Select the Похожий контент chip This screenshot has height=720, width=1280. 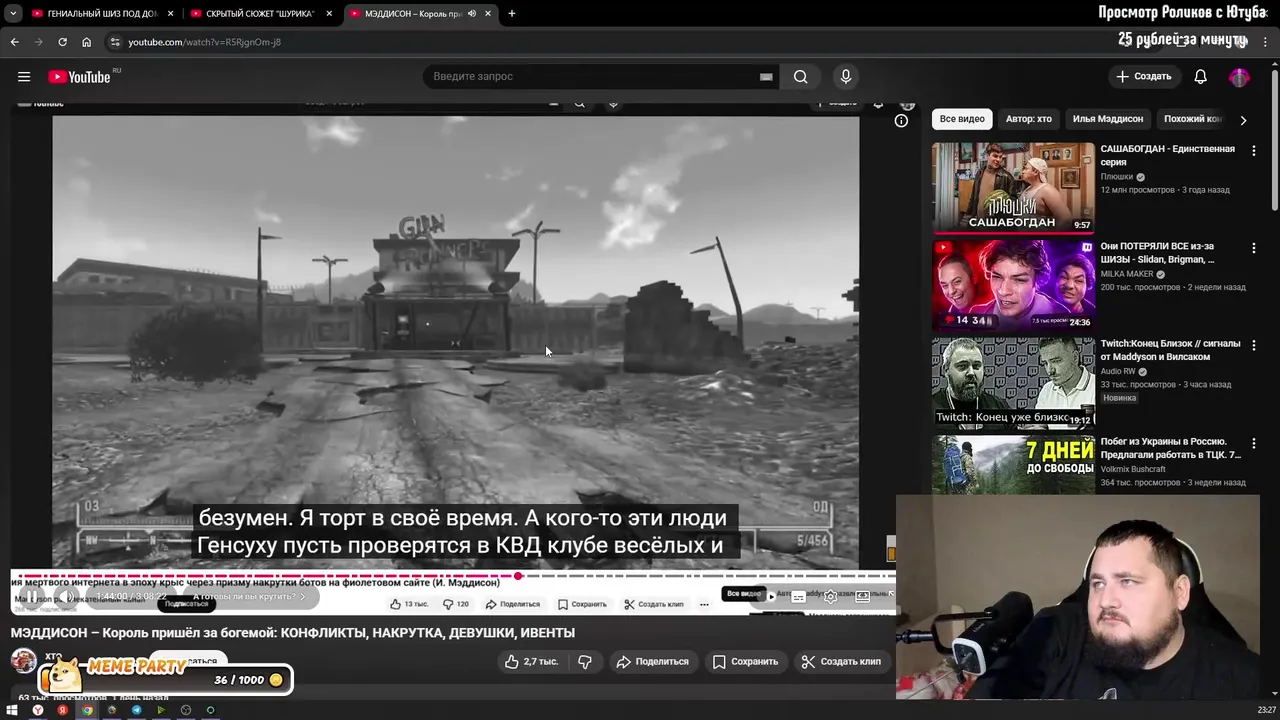[x=1192, y=119]
